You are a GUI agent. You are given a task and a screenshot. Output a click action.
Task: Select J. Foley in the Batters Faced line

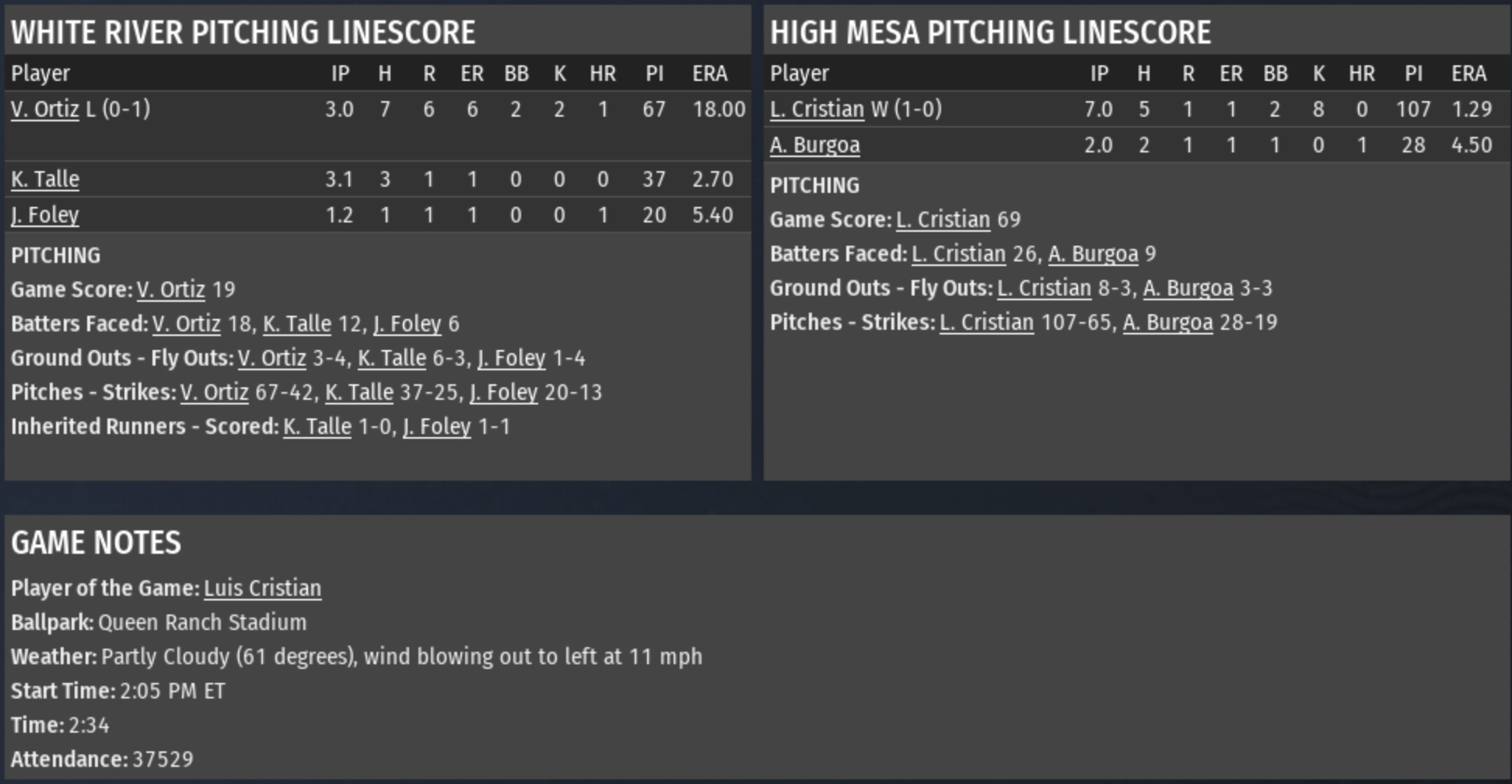[x=407, y=324]
